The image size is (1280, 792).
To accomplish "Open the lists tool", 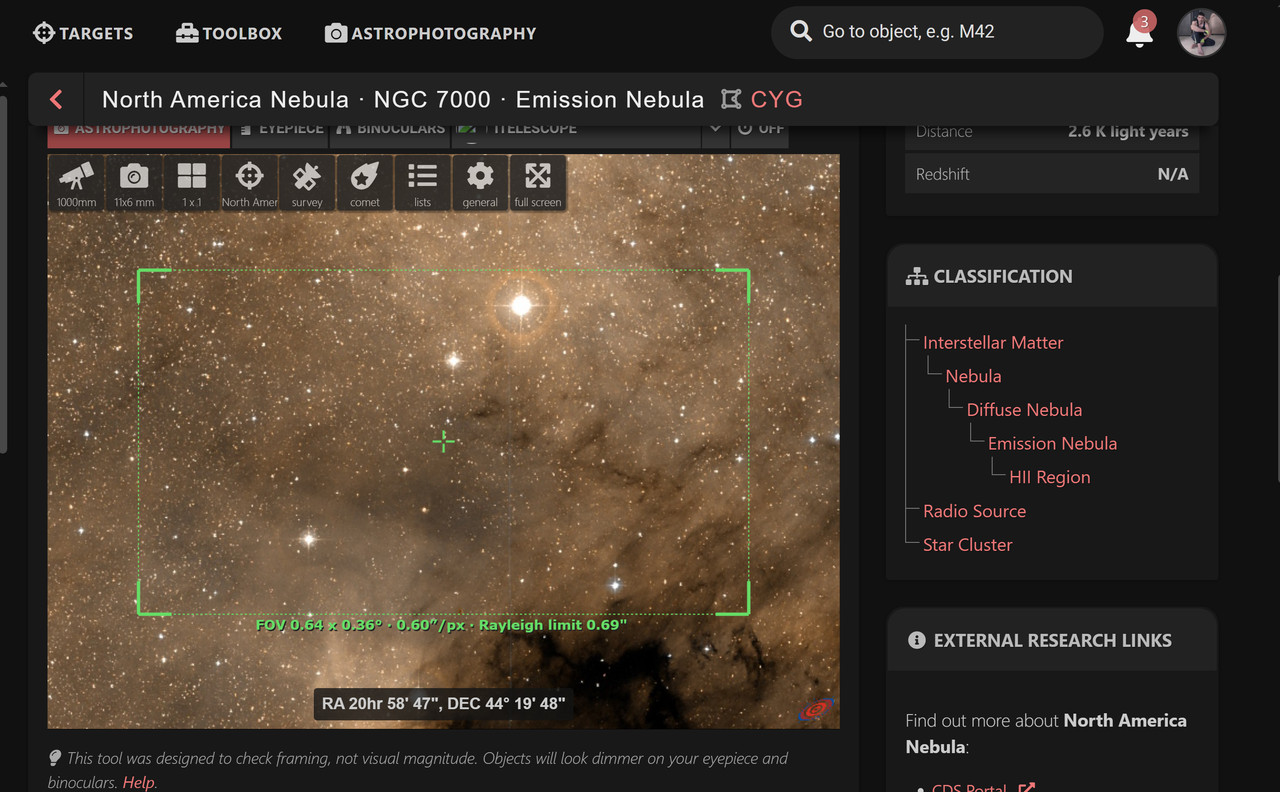I will [422, 184].
